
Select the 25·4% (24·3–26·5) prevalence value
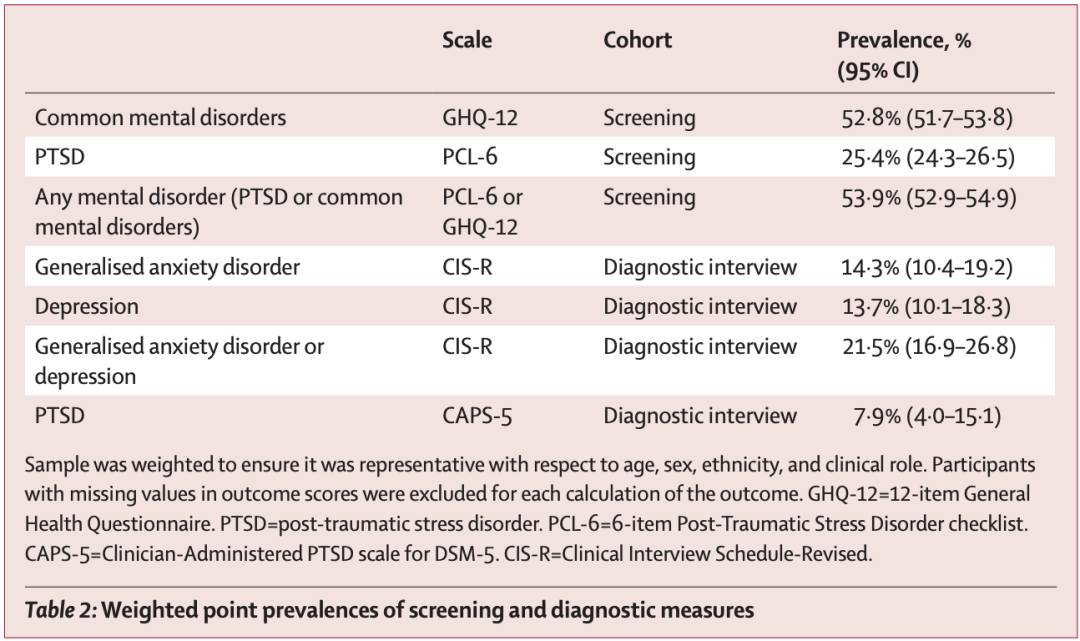pyautogui.click(x=927, y=157)
